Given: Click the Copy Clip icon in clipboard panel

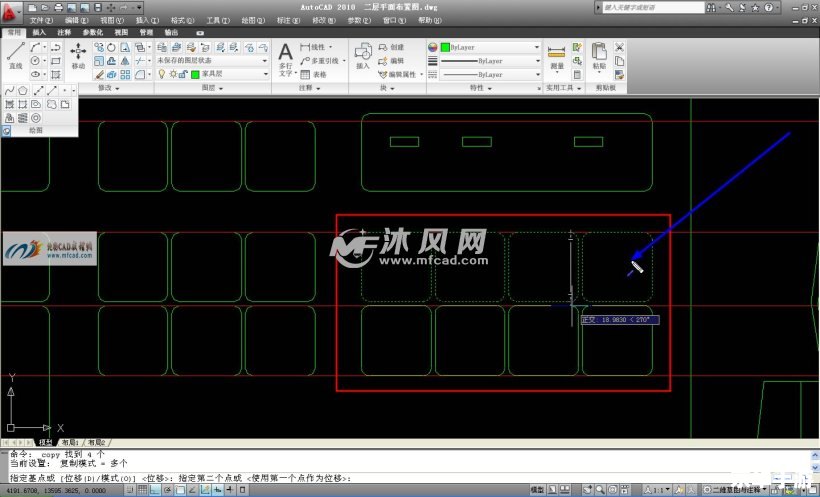Looking at the screenshot, I should pos(620,61).
